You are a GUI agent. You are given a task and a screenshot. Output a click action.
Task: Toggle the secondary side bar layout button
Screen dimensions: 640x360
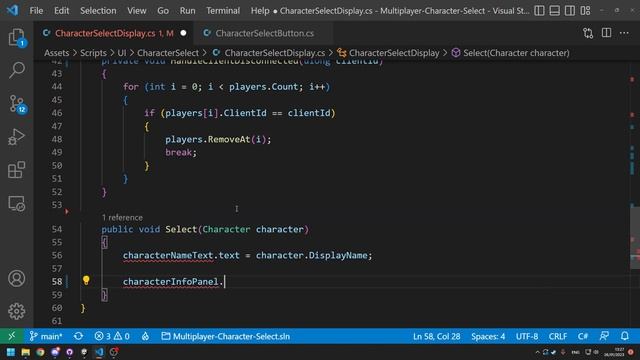coord(570,11)
